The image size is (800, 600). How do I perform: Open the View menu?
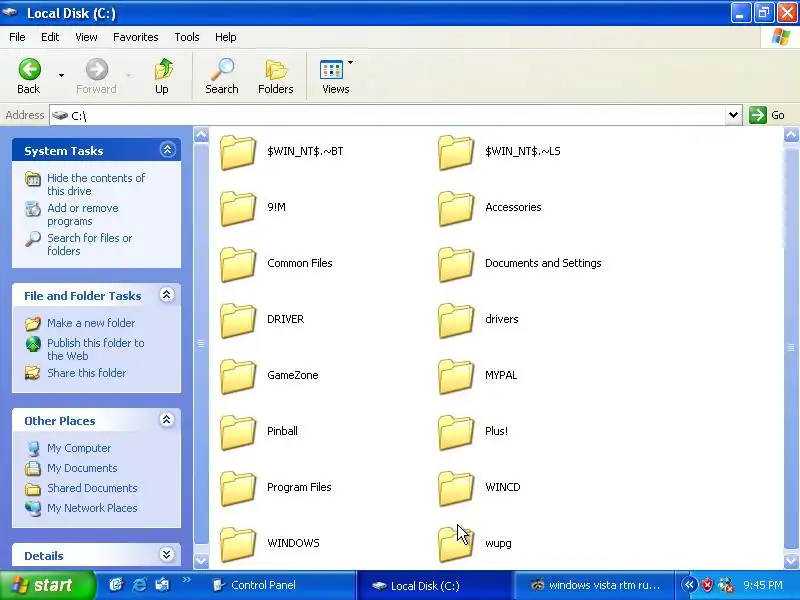click(86, 37)
